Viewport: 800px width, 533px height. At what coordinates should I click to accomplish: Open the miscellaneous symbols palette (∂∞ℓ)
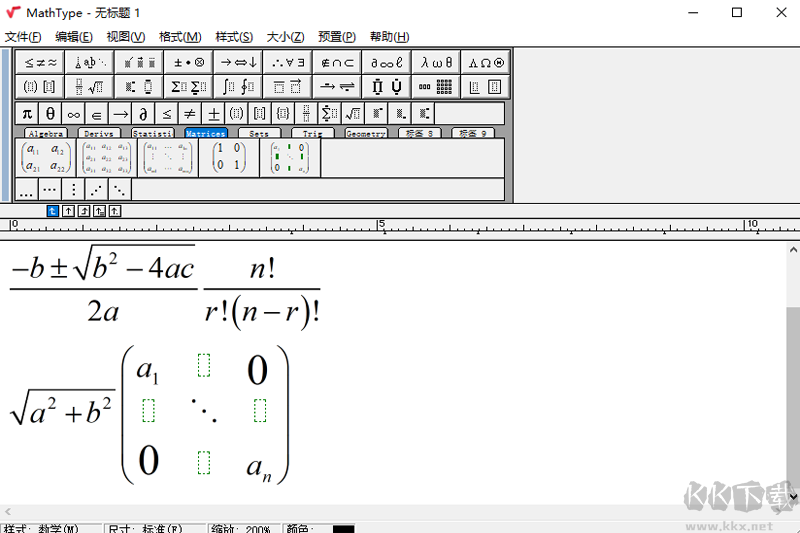tap(387, 62)
